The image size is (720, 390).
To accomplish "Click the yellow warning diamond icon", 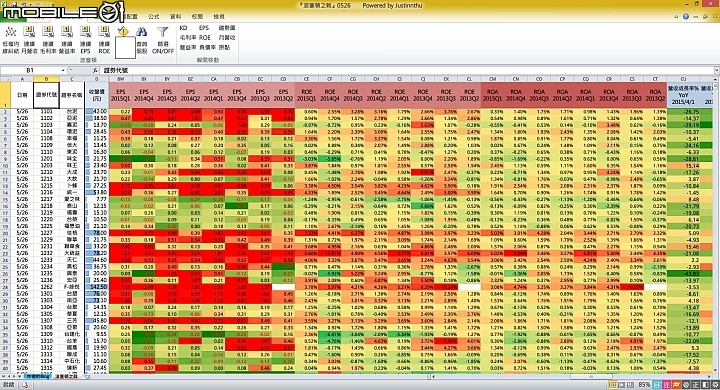I will click(124, 31).
